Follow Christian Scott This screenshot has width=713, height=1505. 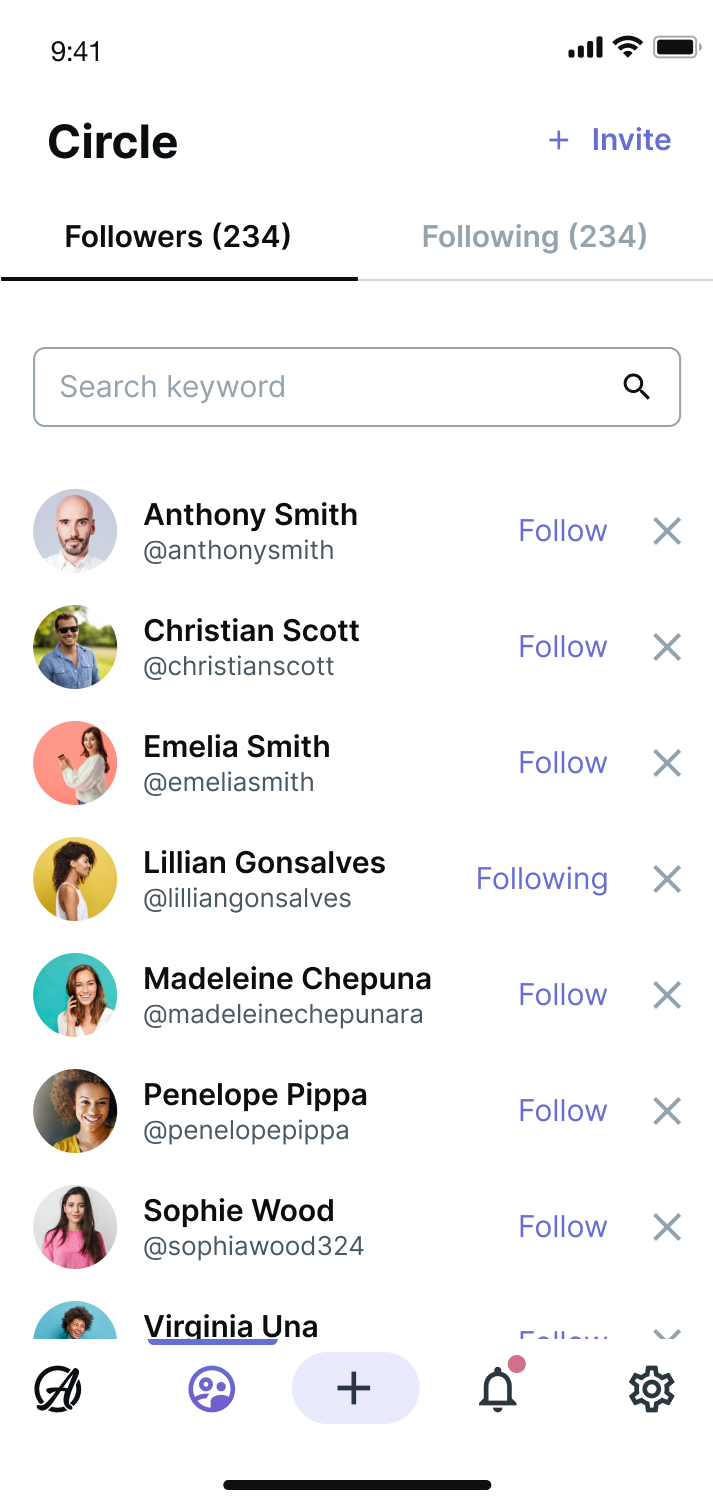point(562,647)
